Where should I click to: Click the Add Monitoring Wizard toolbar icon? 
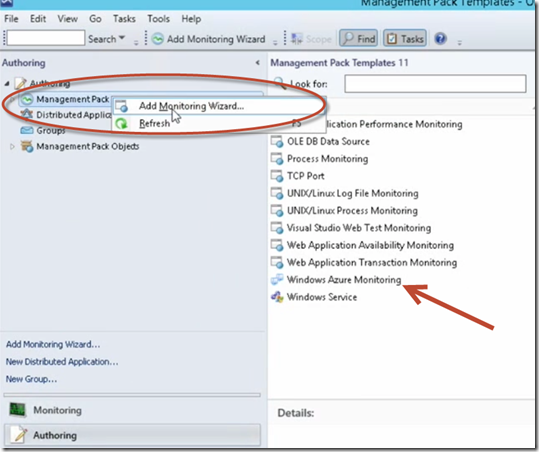click(x=157, y=39)
